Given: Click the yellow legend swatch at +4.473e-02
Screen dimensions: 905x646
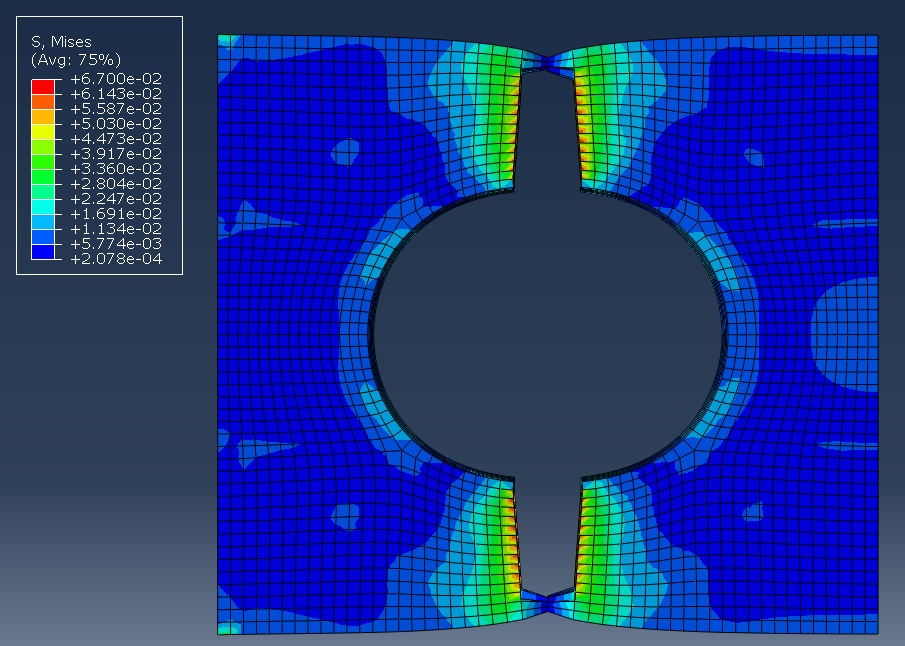Looking at the screenshot, I should [43, 132].
